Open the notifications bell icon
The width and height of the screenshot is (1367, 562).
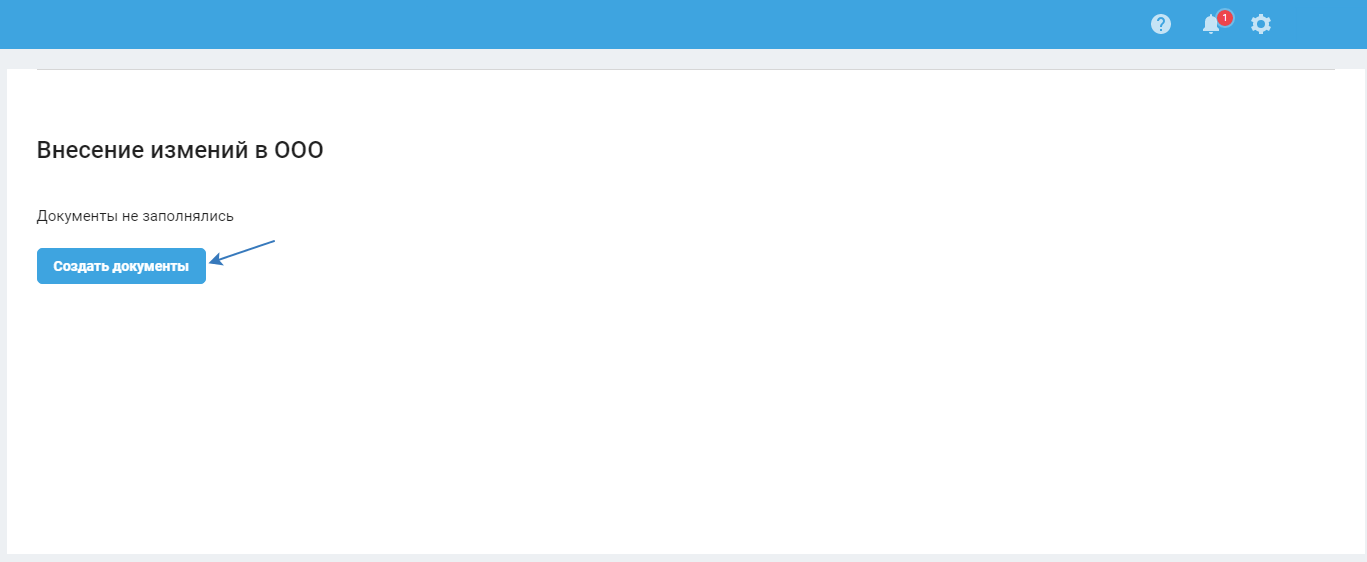(x=1211, y=25)
